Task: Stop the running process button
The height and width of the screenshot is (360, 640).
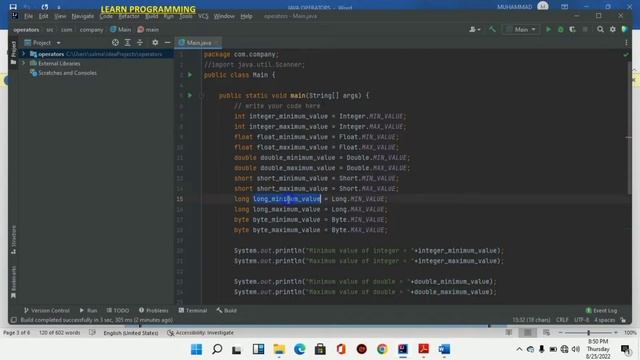Action: [585, 29]
